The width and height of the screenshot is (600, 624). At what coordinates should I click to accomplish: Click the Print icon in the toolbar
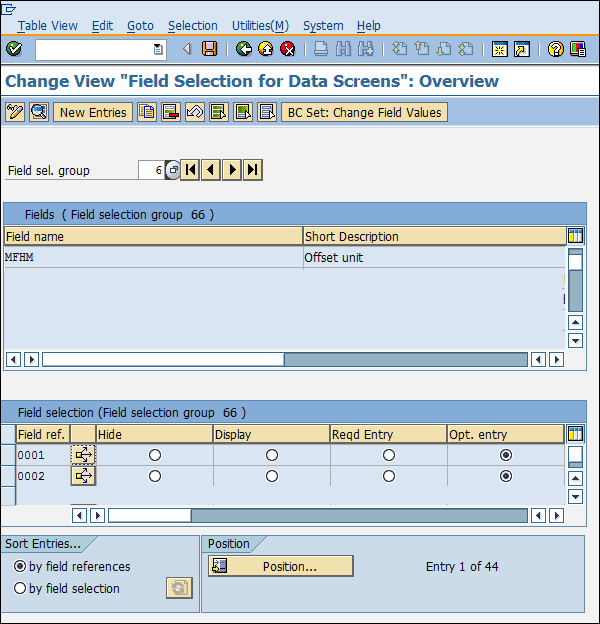coord(321,49)
